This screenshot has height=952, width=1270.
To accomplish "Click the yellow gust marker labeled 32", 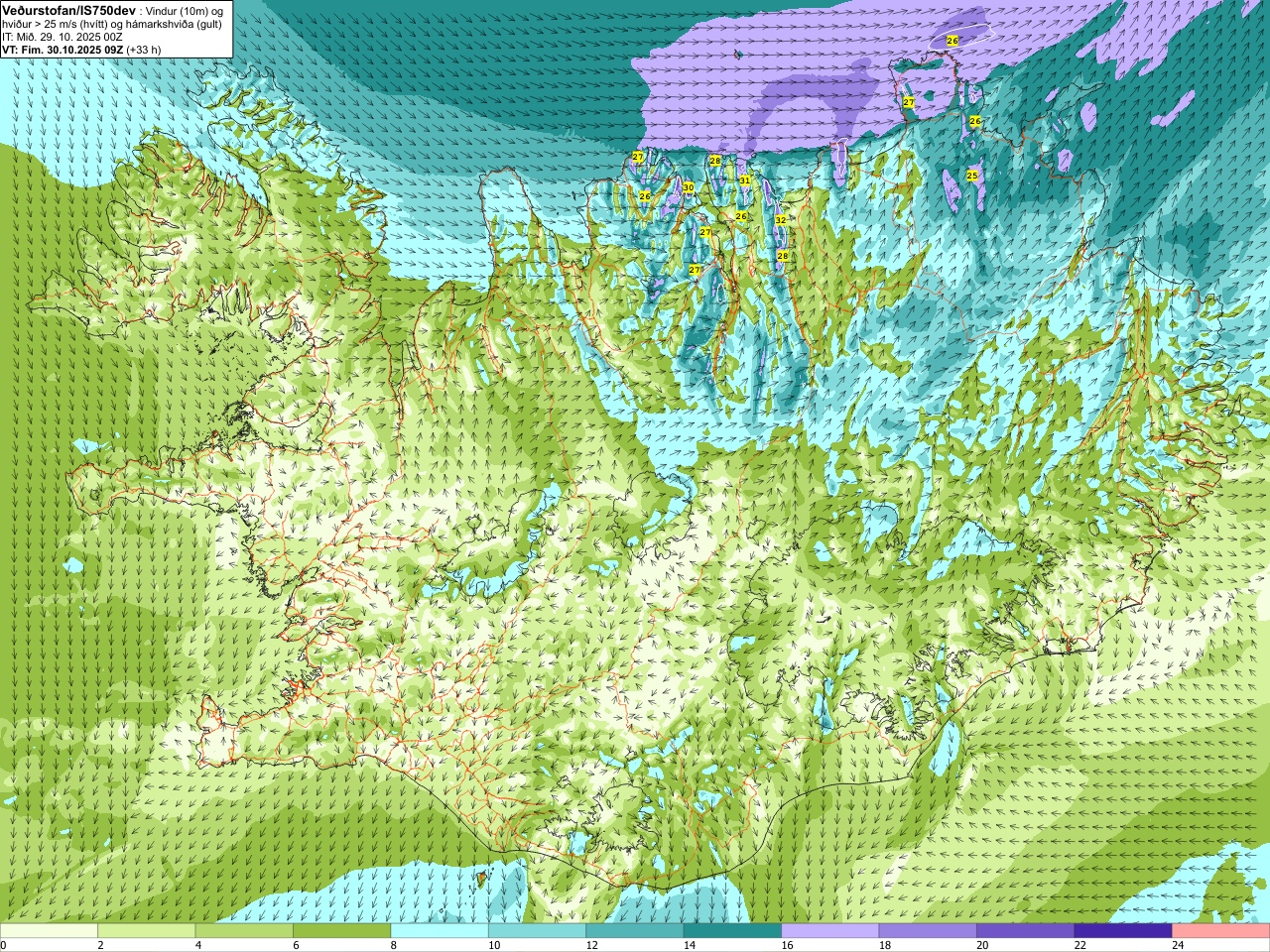I will tap(781, 220).
